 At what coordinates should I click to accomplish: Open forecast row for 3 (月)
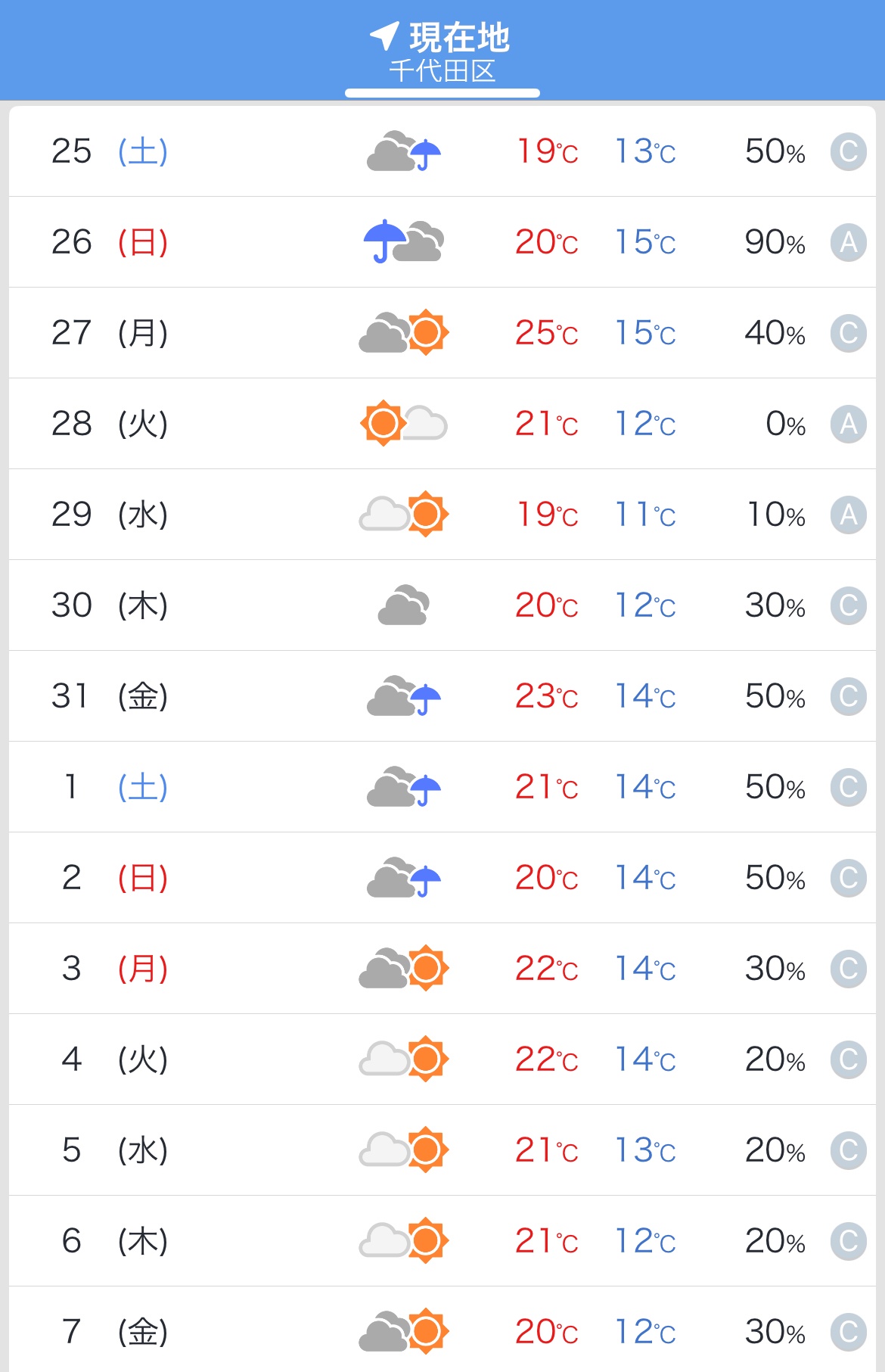pos(442,969)
